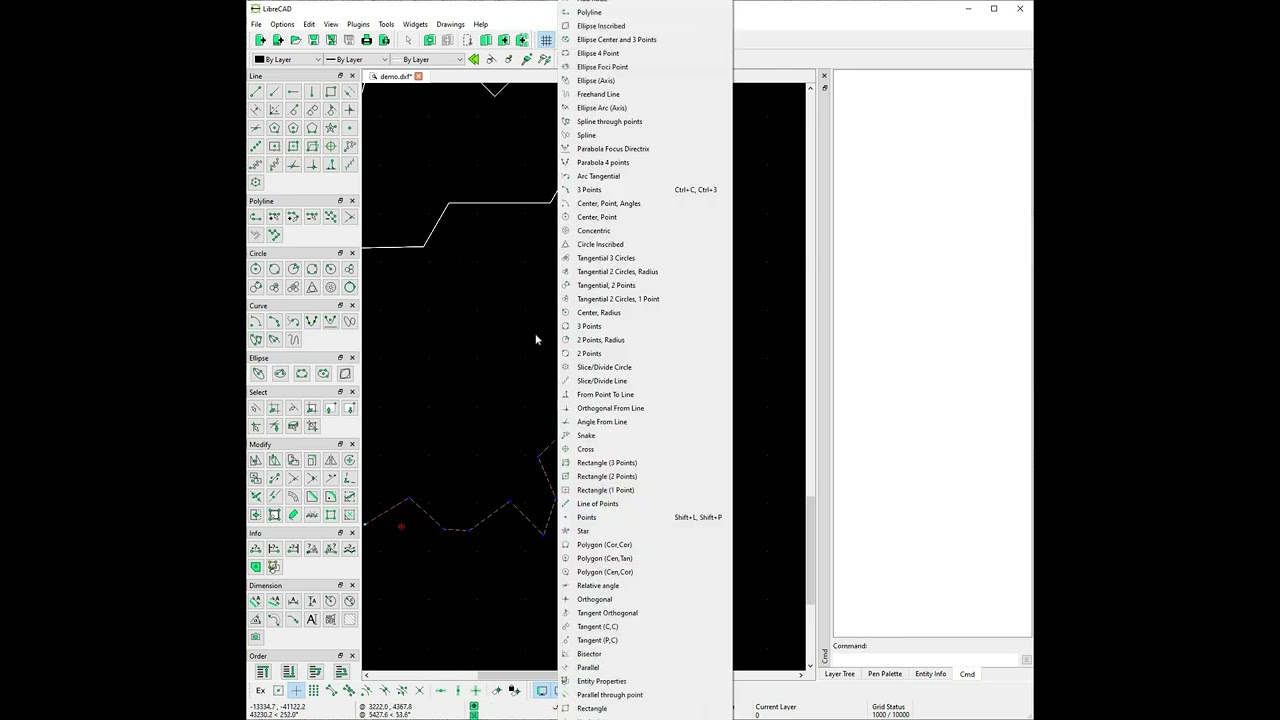Click the last Order panel icon
Image resolution: width=1280 pixels, height=720 pixels.
click(x=341, y=672)
